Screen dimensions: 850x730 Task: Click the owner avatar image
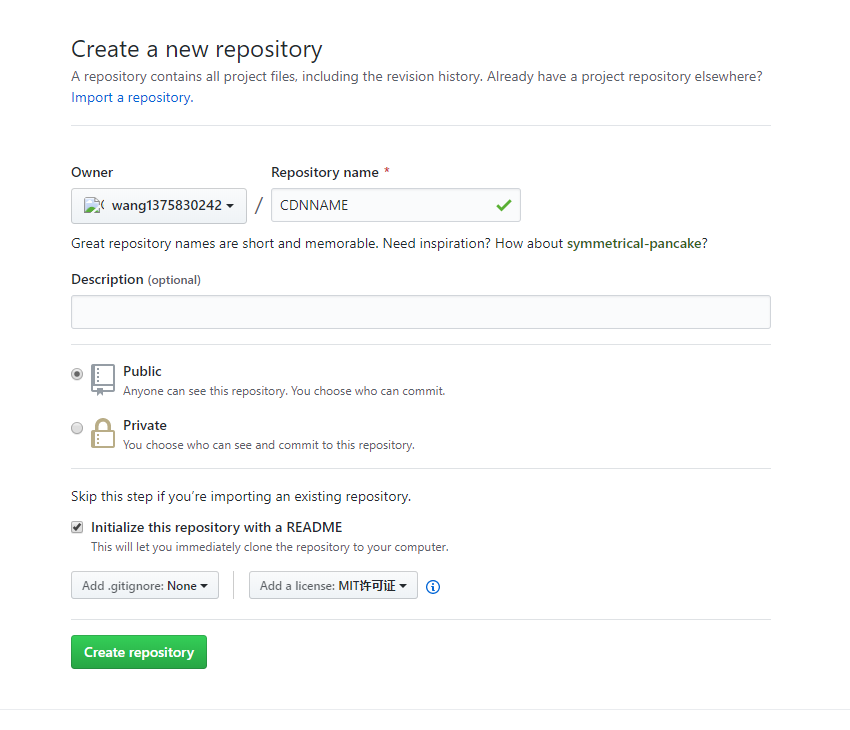click(94, 205)
